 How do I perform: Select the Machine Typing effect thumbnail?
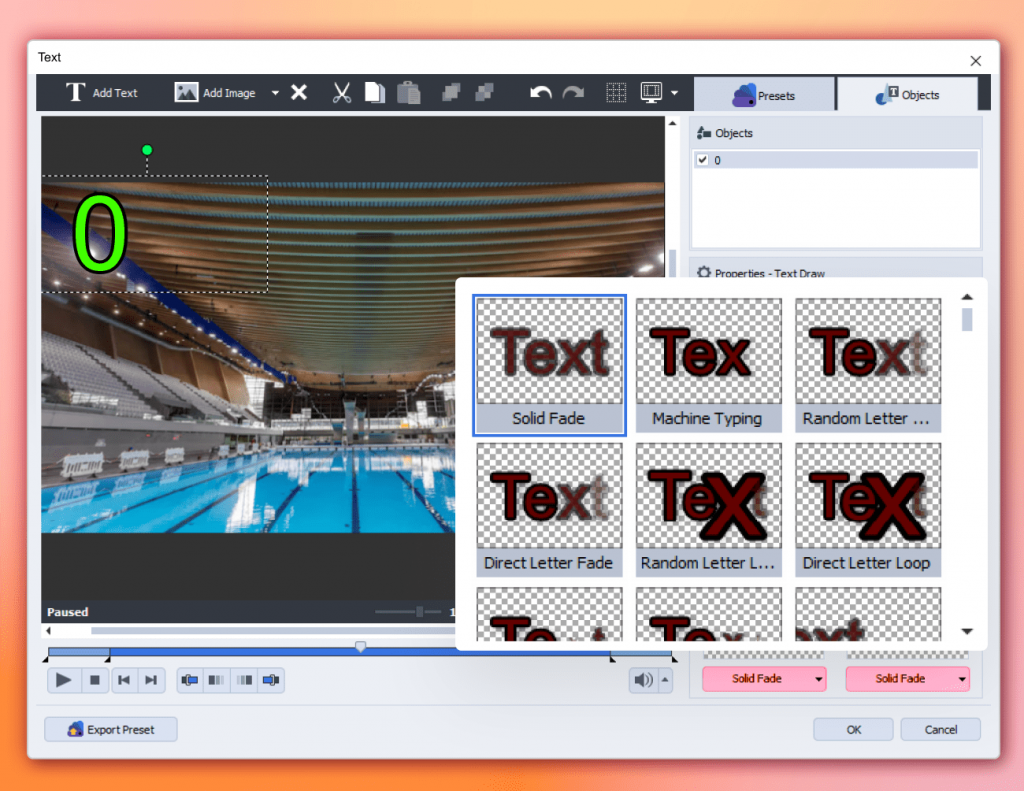(707, 365)
